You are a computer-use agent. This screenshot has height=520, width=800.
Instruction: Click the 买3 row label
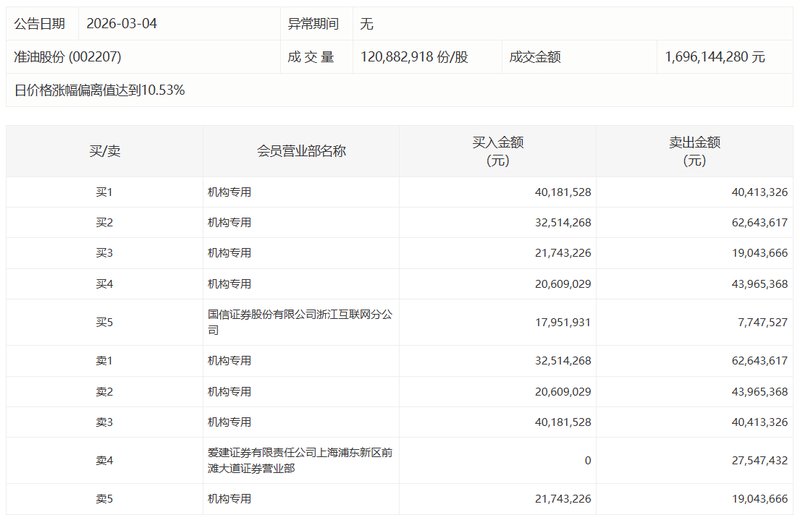[x=105, y=253]
